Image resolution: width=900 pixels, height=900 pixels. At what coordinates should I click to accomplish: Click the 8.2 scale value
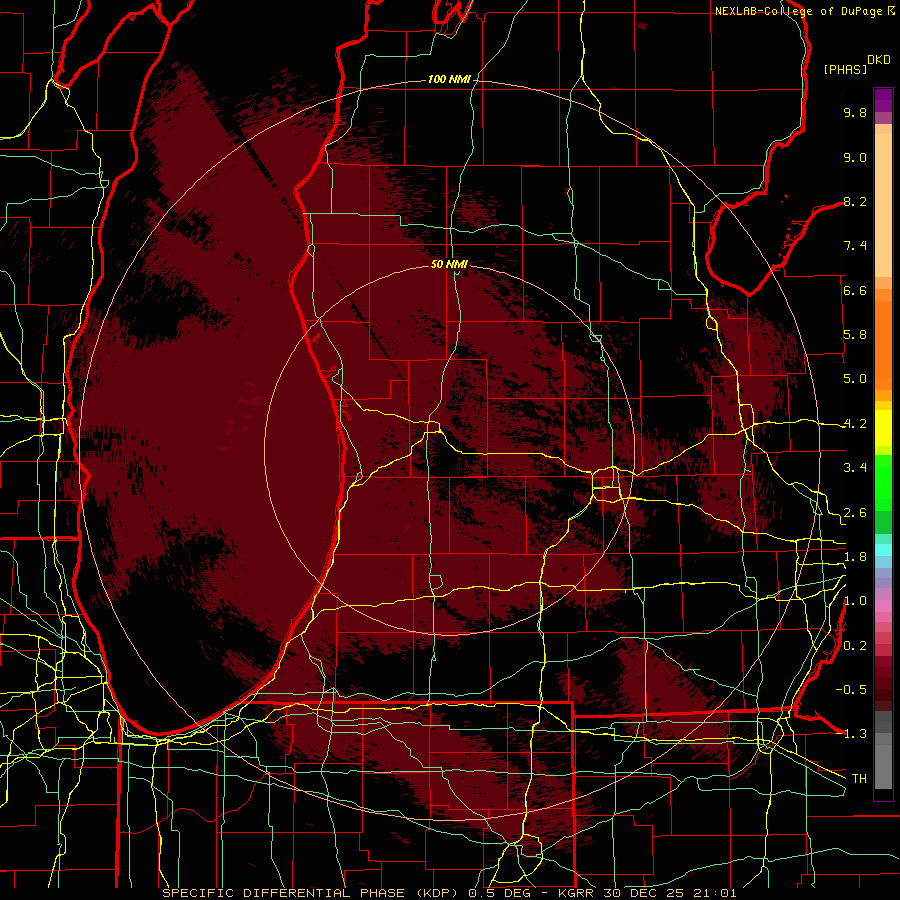tap(855, 202)
